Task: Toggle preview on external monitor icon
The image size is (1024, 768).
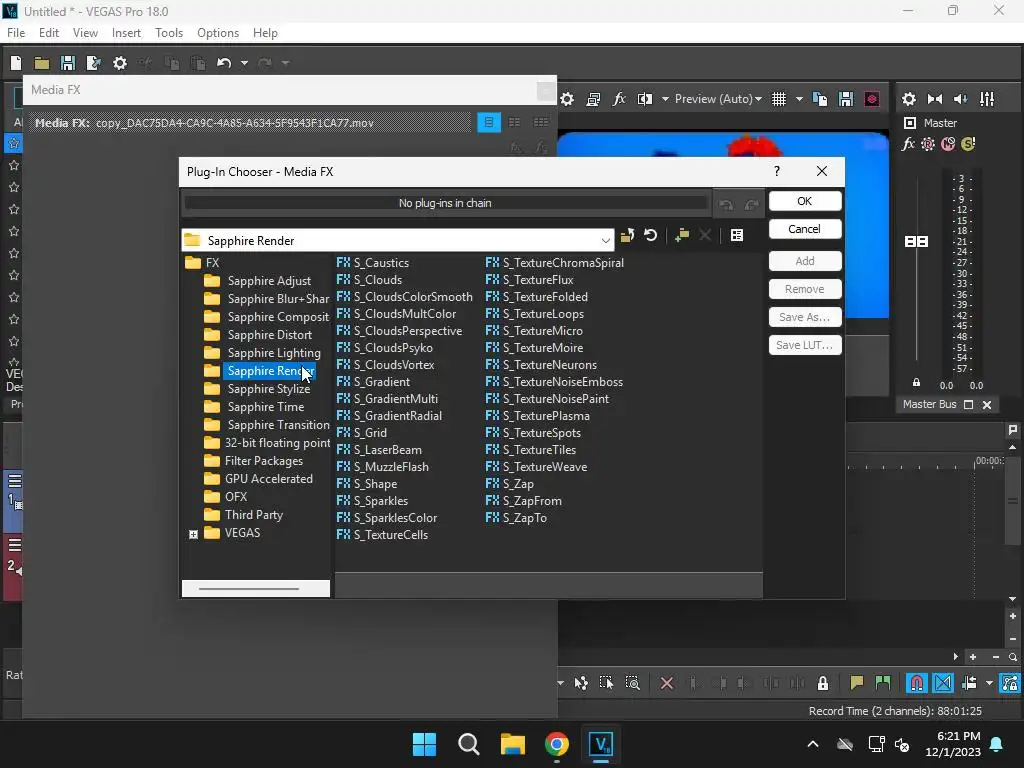Action: coord(593,99)
